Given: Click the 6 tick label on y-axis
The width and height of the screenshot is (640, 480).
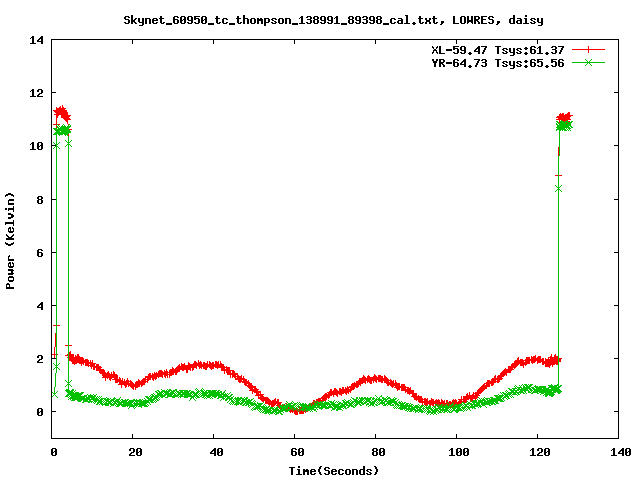Looking at the screenshot, I should (38, 252).
